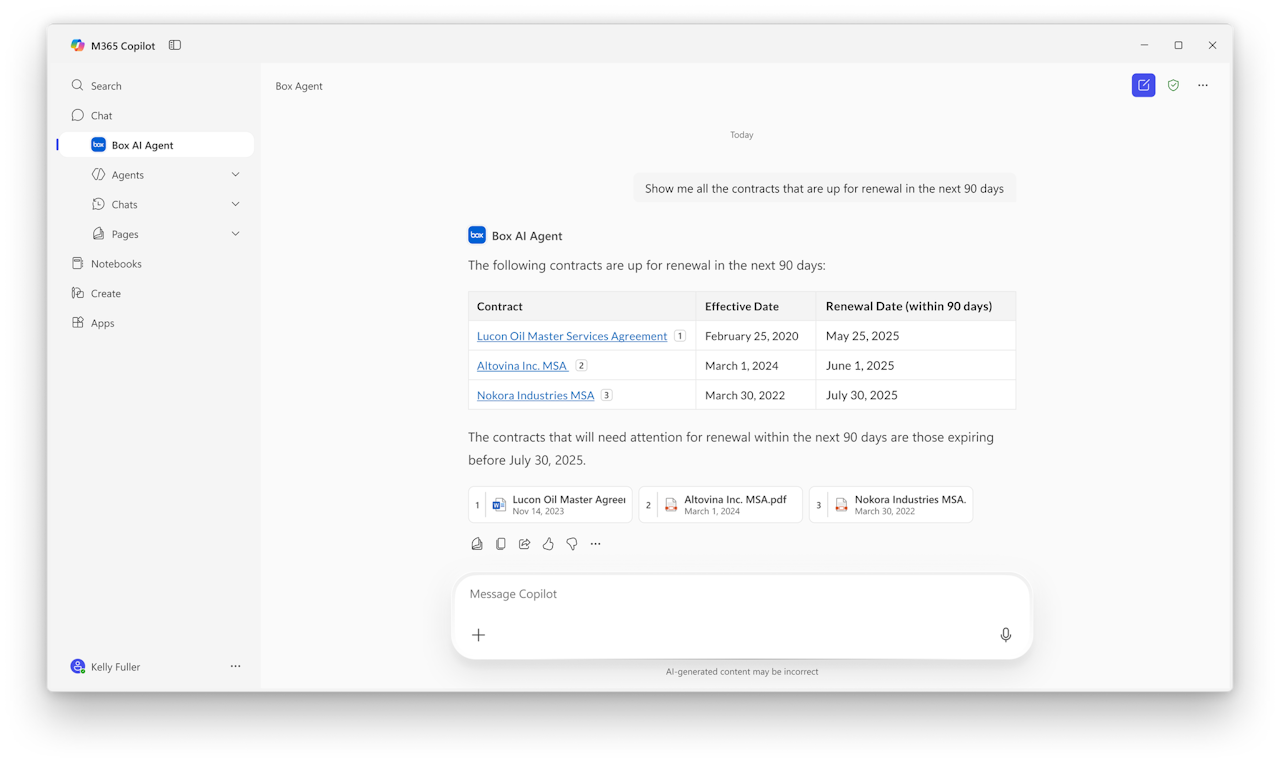The image size is (1280, 758).
Task: Click the user prompt message bubble
Action: [x=824, y=188]
